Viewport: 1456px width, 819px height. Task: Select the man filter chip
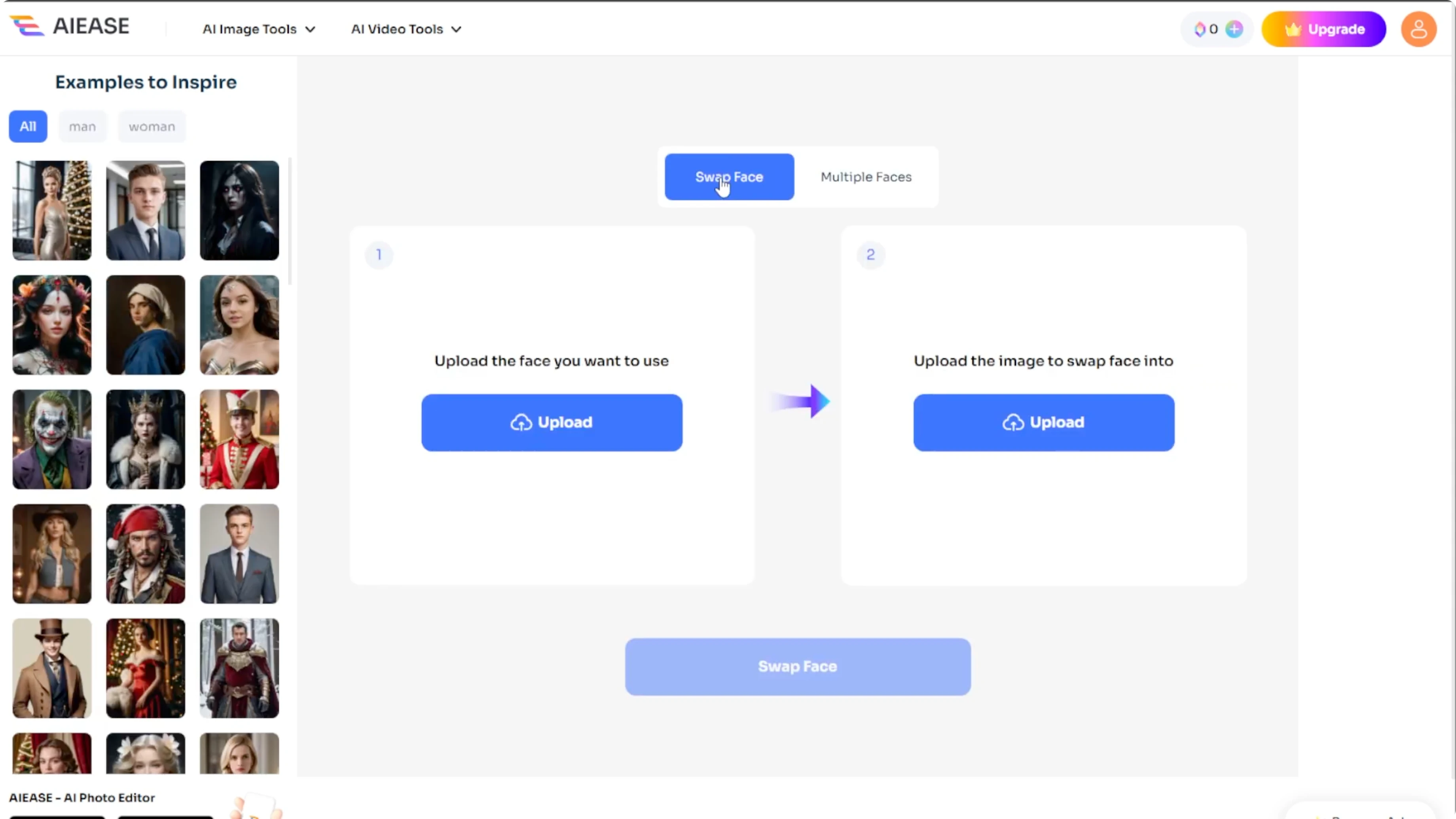click(83, 126)
